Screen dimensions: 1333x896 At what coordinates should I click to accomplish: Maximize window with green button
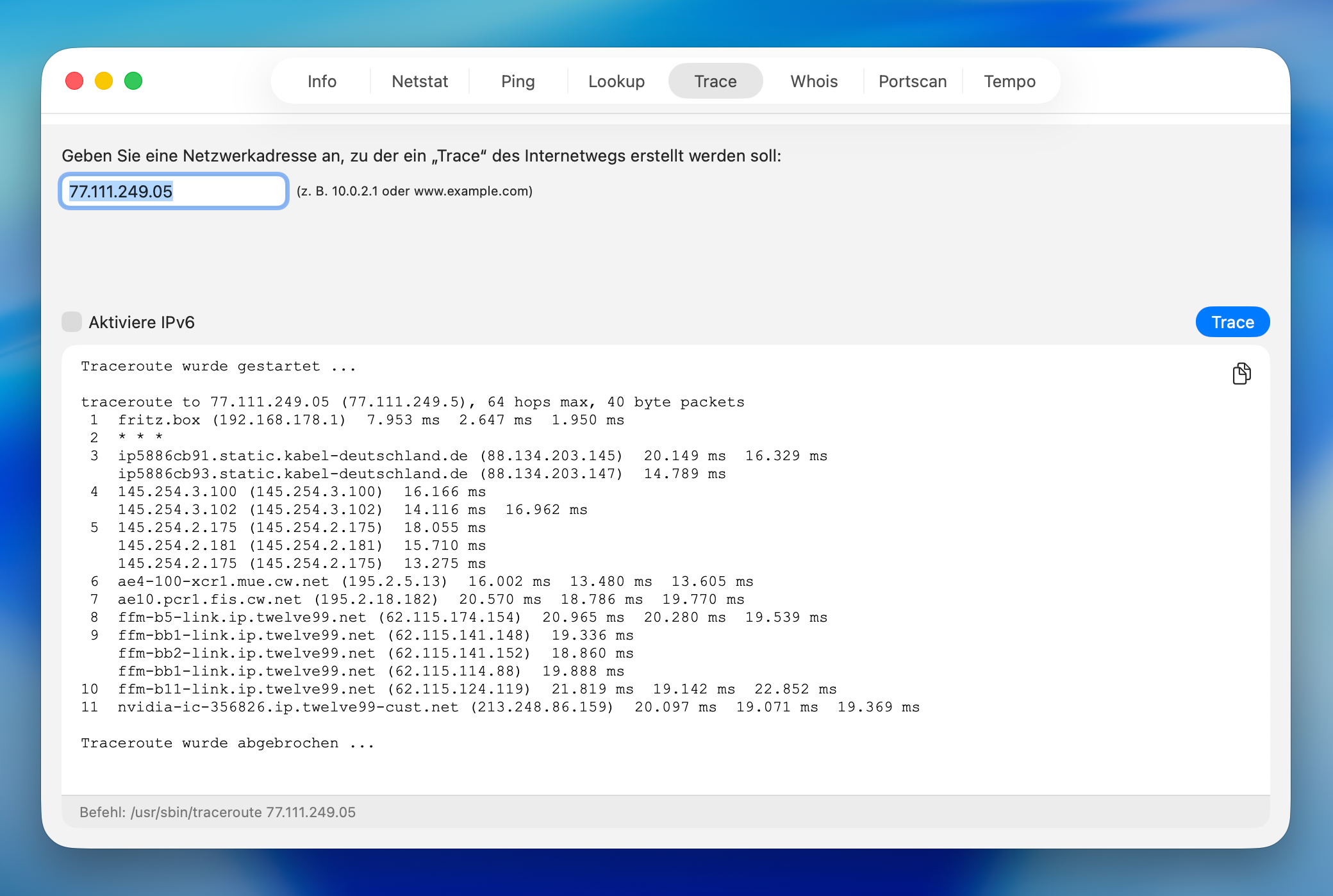(x=133, y=81)
